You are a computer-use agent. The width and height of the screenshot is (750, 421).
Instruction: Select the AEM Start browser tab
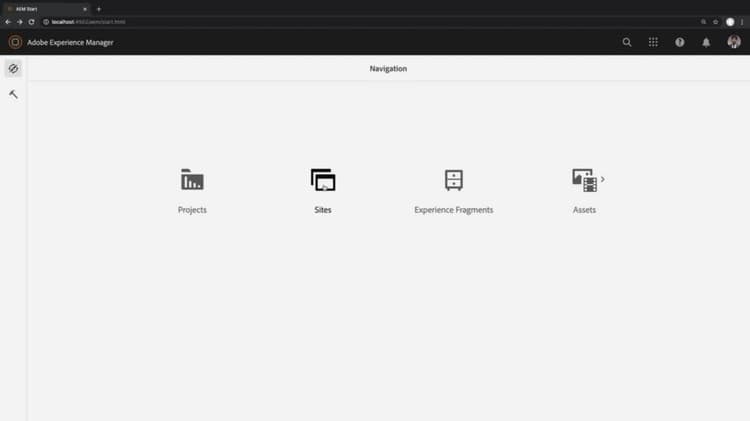(47, 9)
